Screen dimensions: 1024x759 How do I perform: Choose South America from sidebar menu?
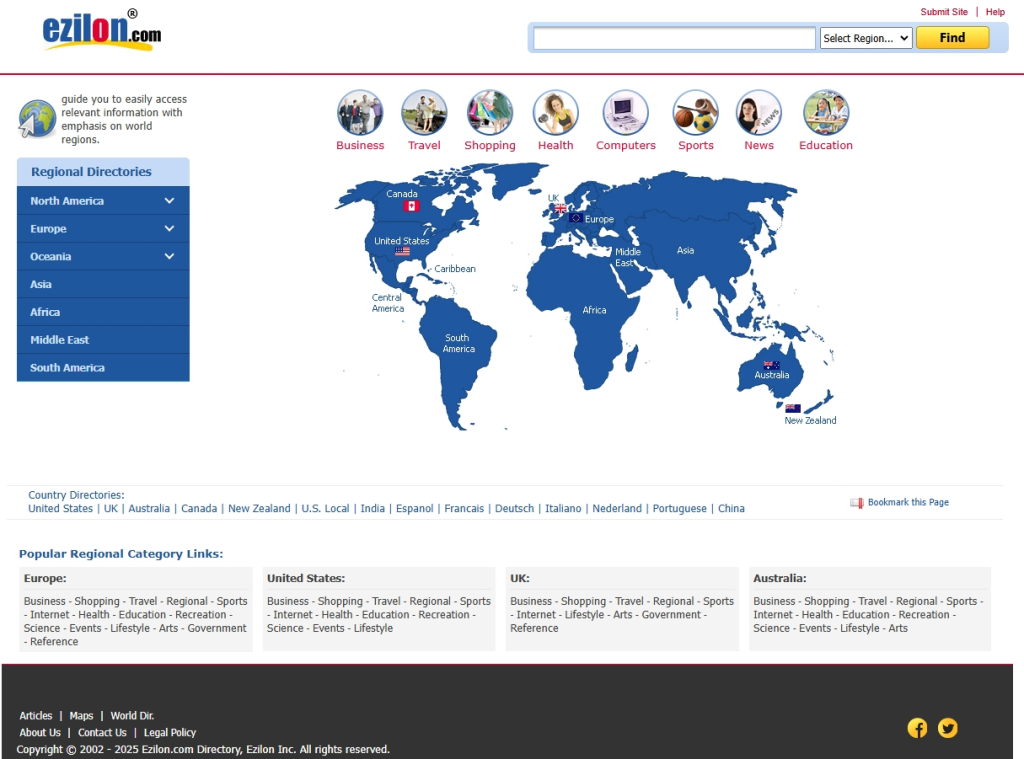click(x=67, y=368)
